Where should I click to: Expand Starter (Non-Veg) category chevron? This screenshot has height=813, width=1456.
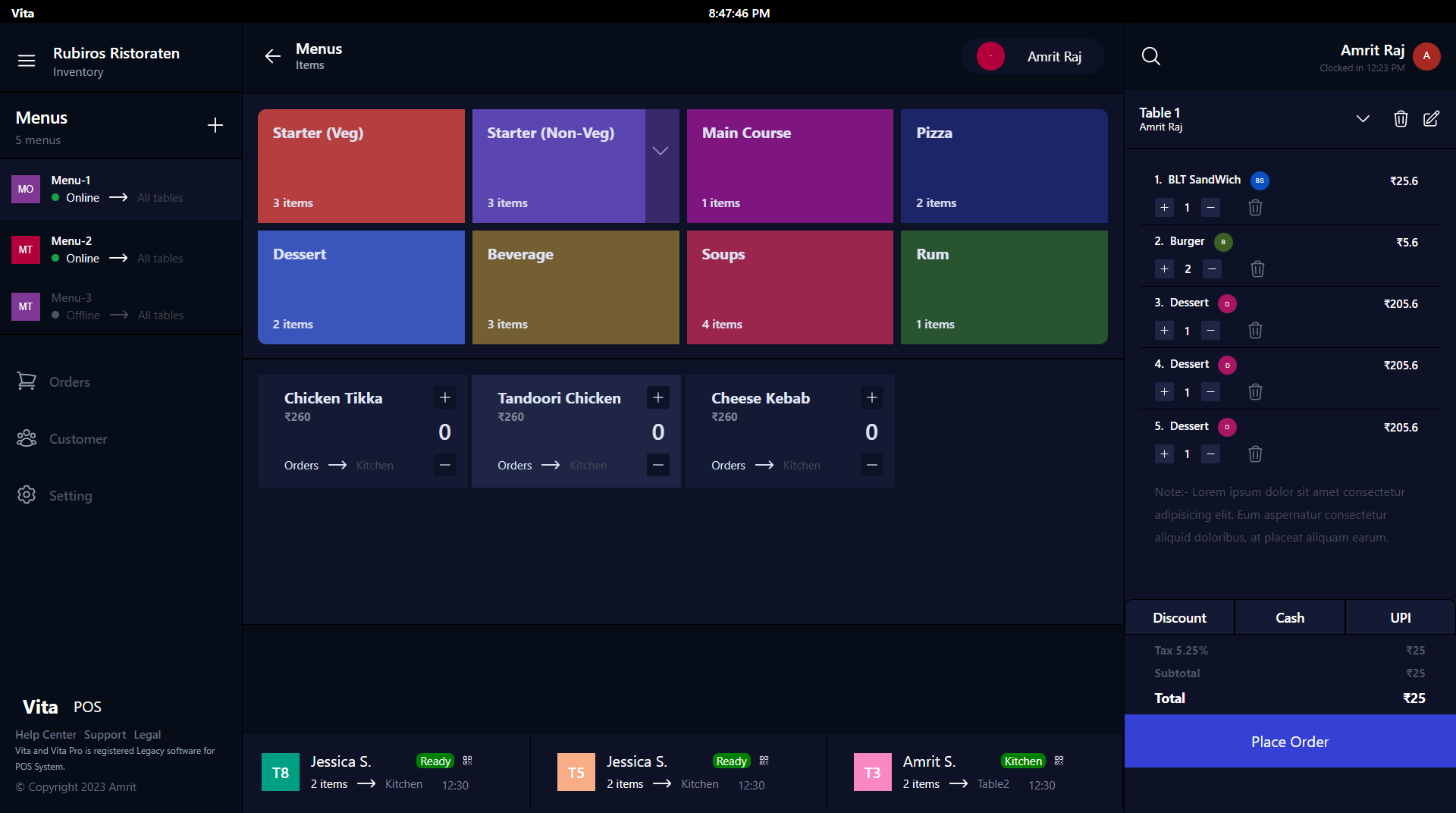[660, 150]
